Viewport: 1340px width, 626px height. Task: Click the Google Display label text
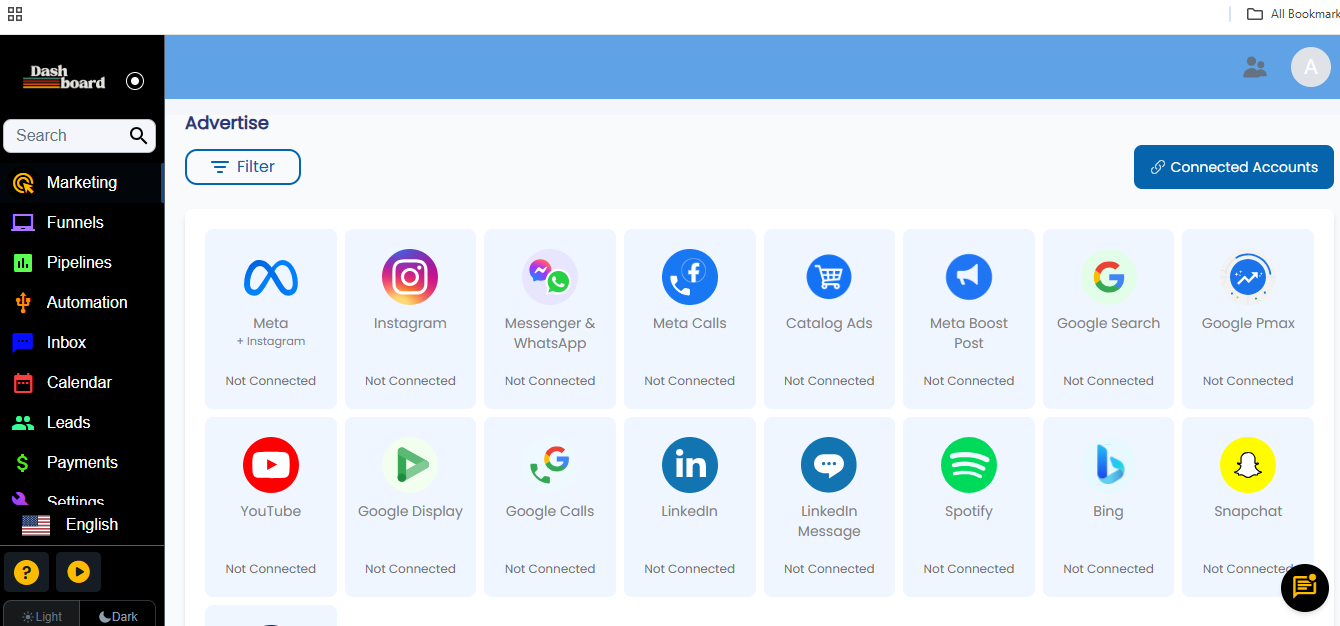(x=410, y=512)
